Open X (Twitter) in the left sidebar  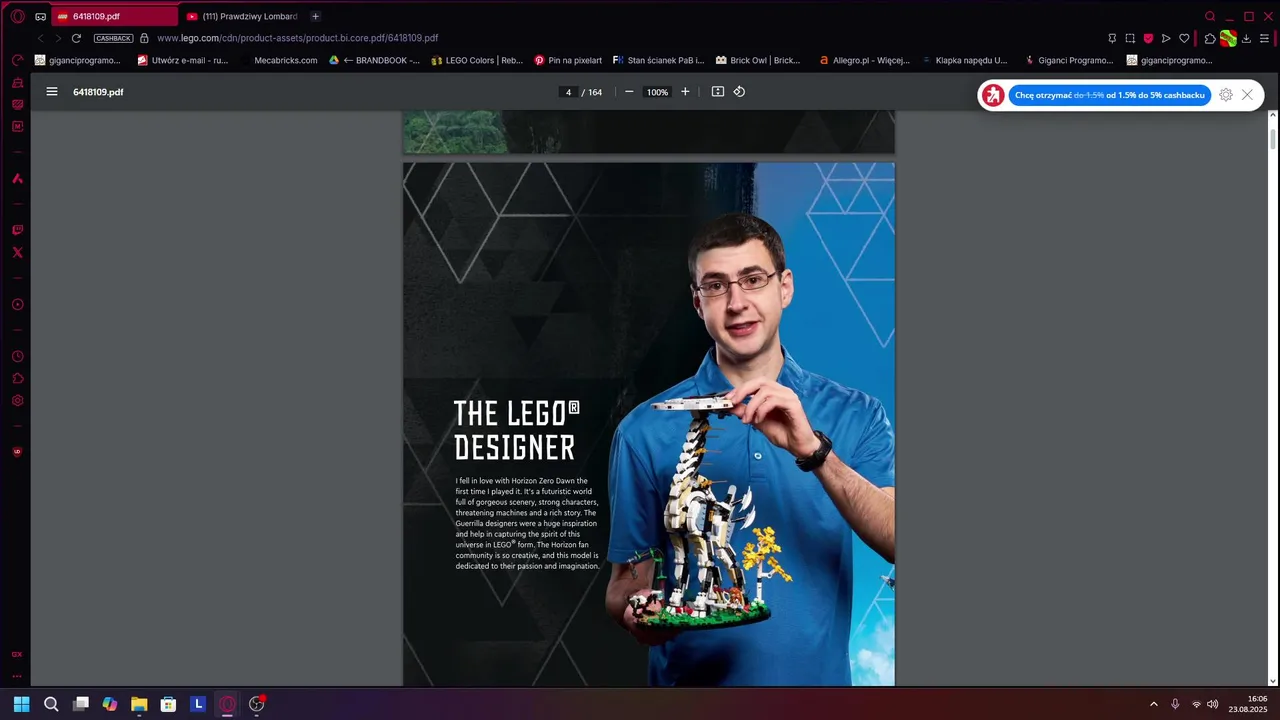[17, 252]
